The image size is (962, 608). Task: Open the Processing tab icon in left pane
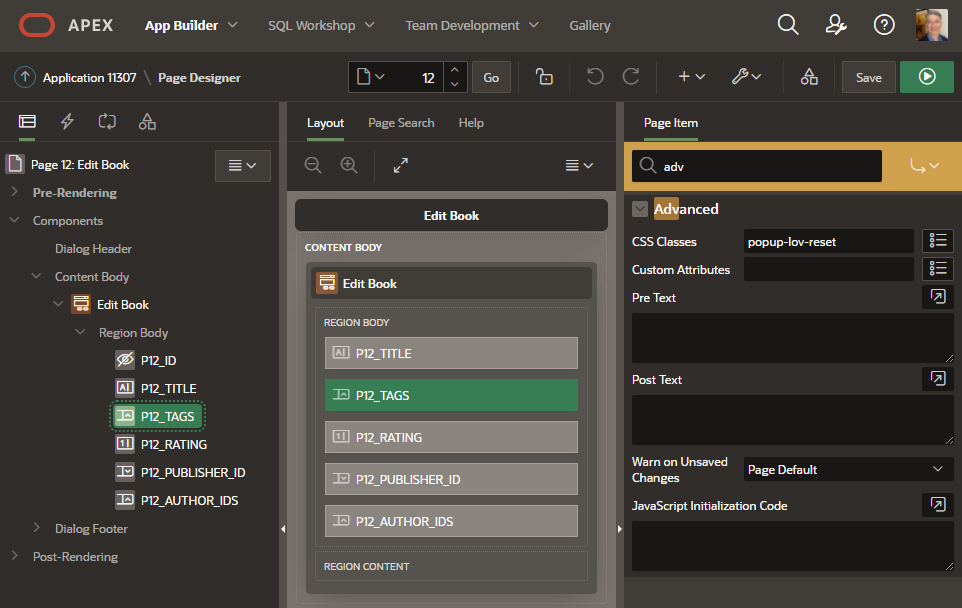pyautogui.click(x=107, y=122)
